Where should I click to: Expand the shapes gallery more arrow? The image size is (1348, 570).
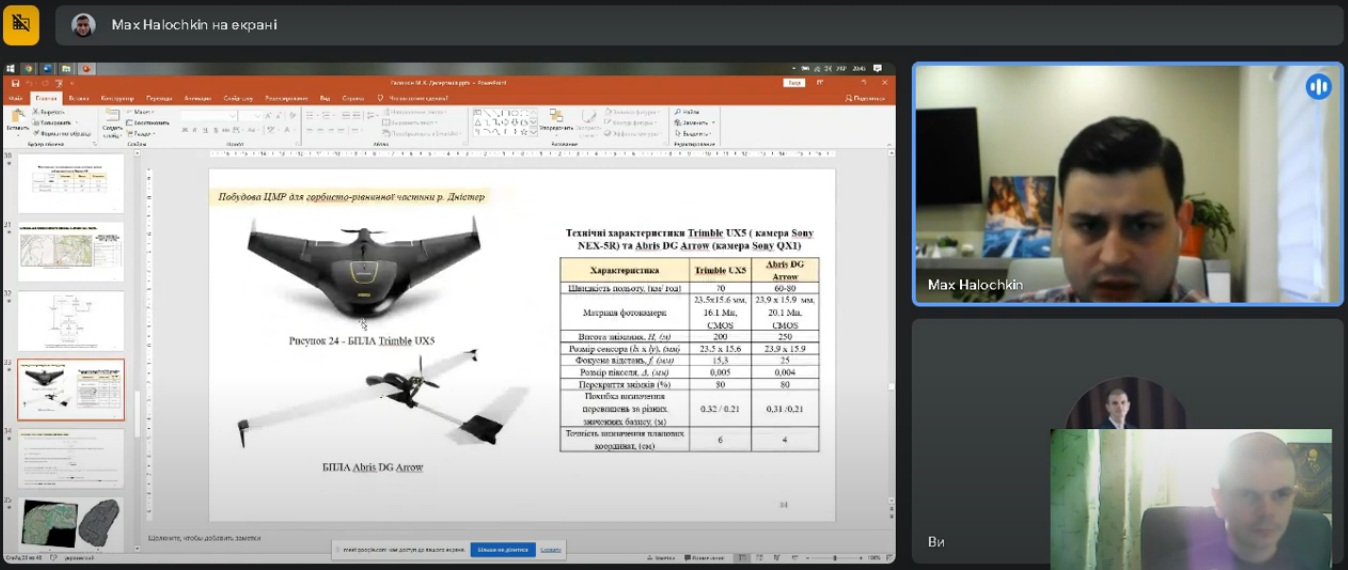coord(534,133)
